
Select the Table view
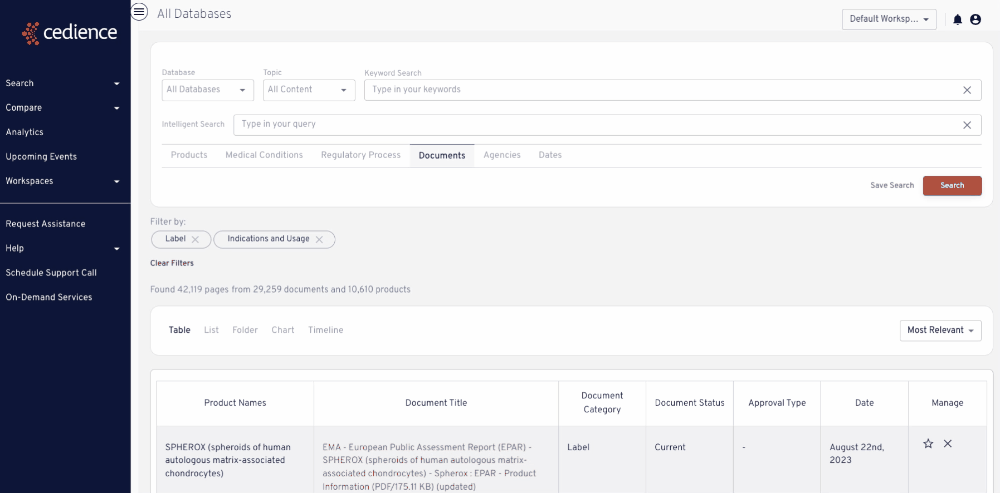point(179,330)
